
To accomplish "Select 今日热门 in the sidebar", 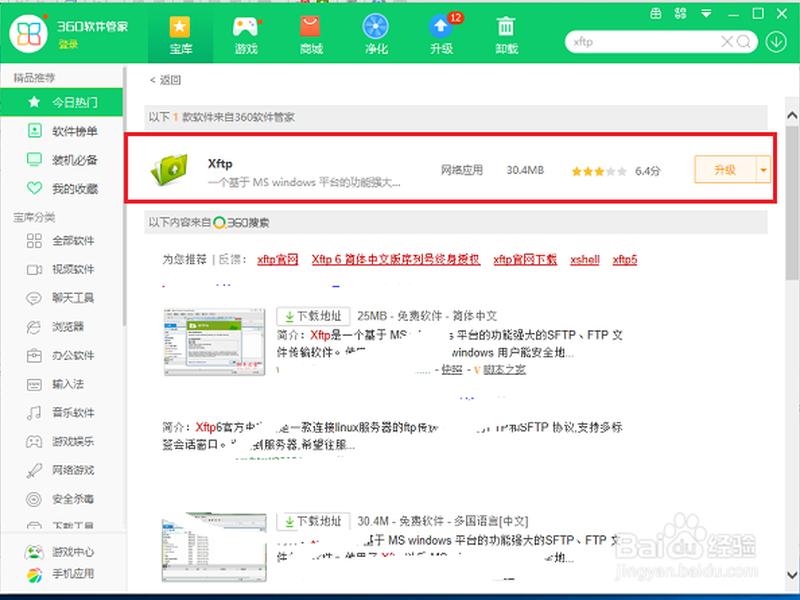I will tap(61, 102).
